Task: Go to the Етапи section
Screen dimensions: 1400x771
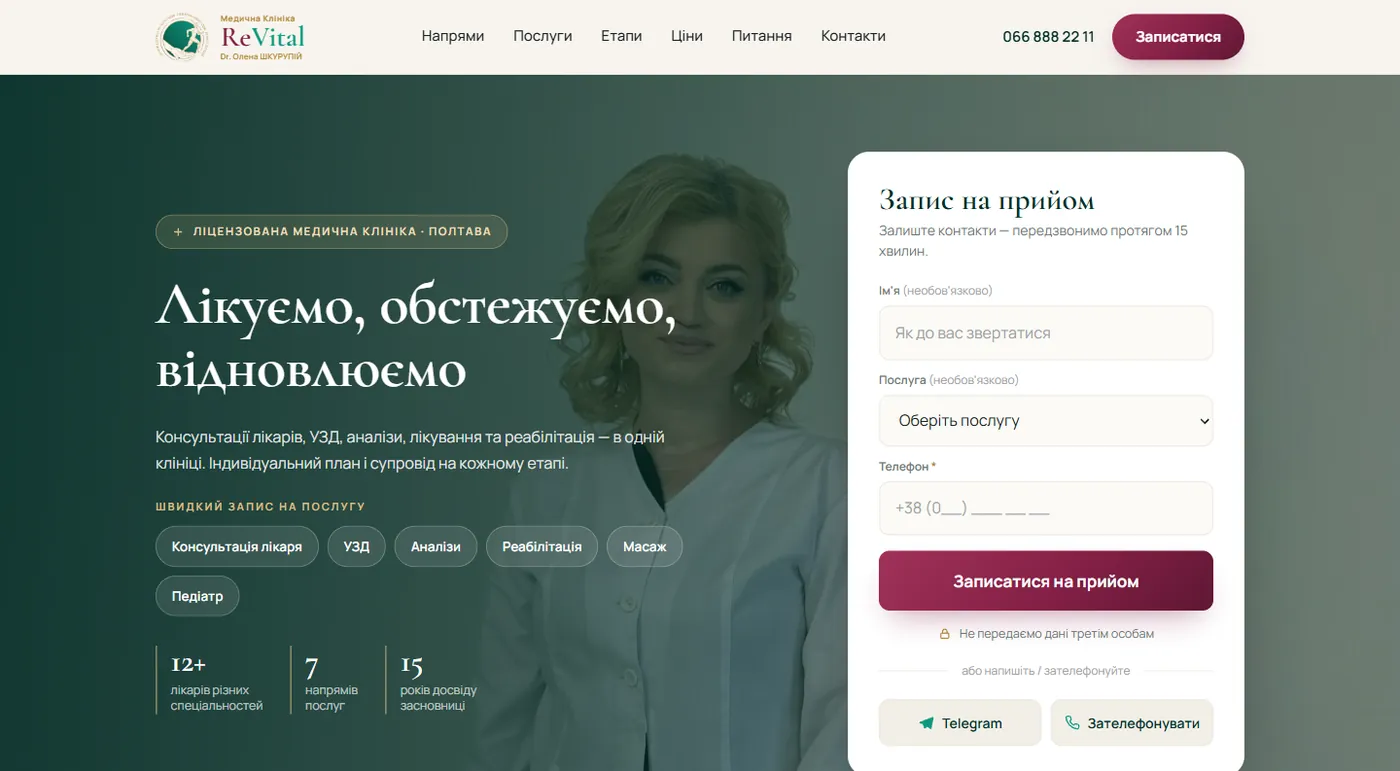Action: click(621, 36)
